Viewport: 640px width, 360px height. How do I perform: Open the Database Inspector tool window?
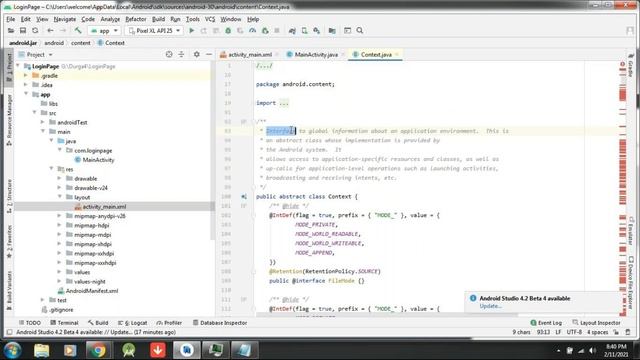tap(220, 322)
